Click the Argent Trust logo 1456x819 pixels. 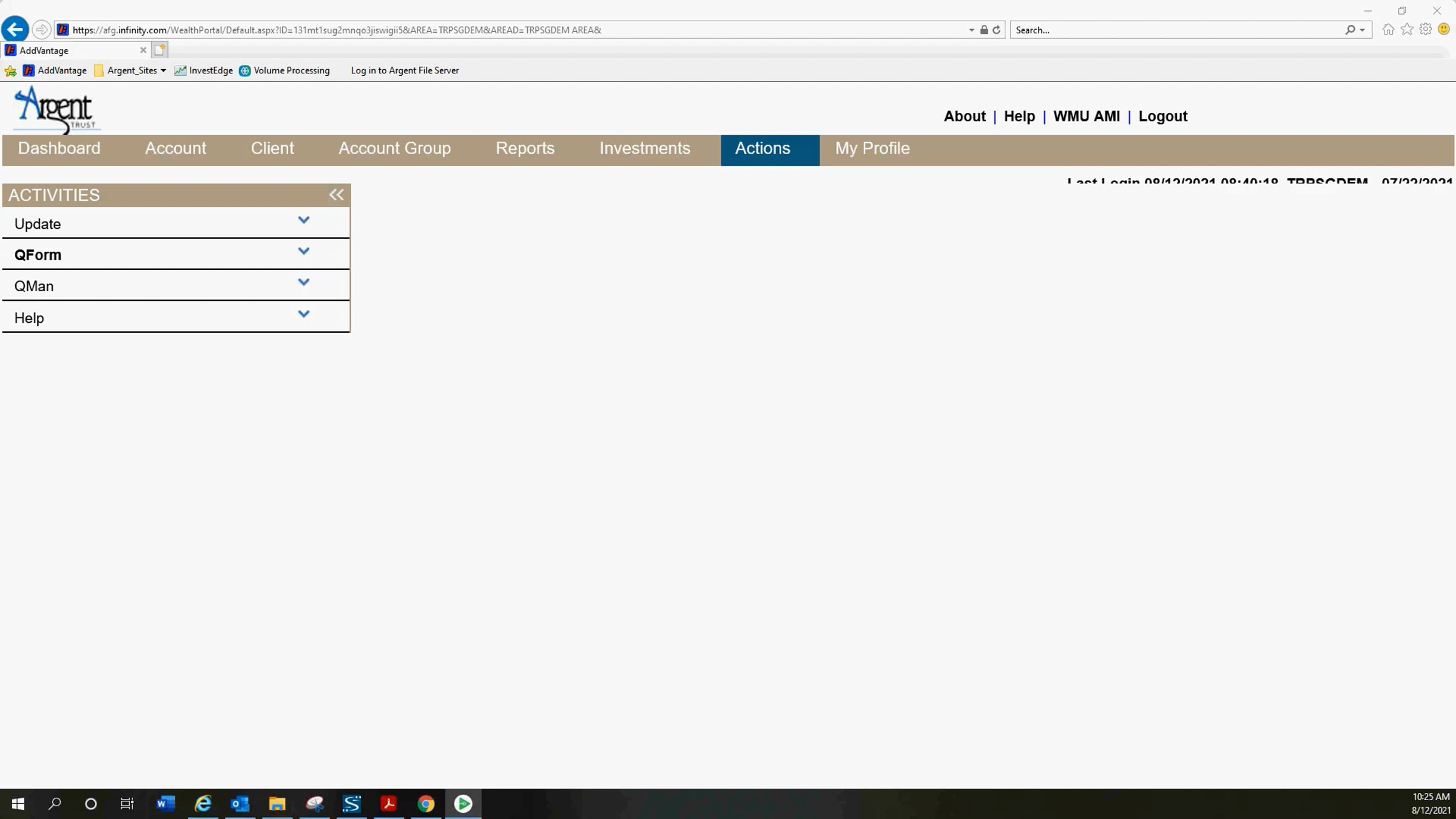point(56,110)
